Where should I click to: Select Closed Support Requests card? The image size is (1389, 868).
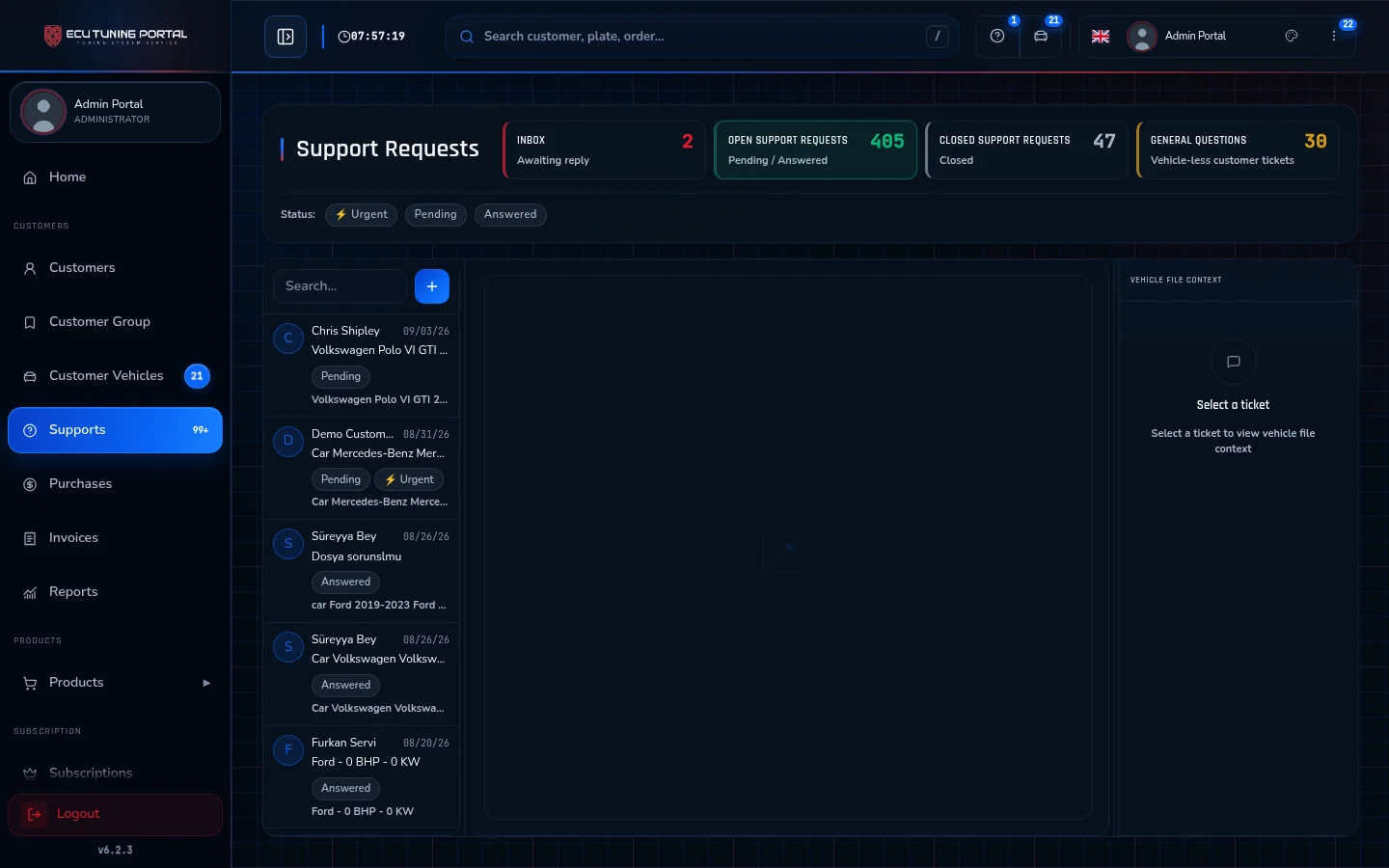point(1026,150)
